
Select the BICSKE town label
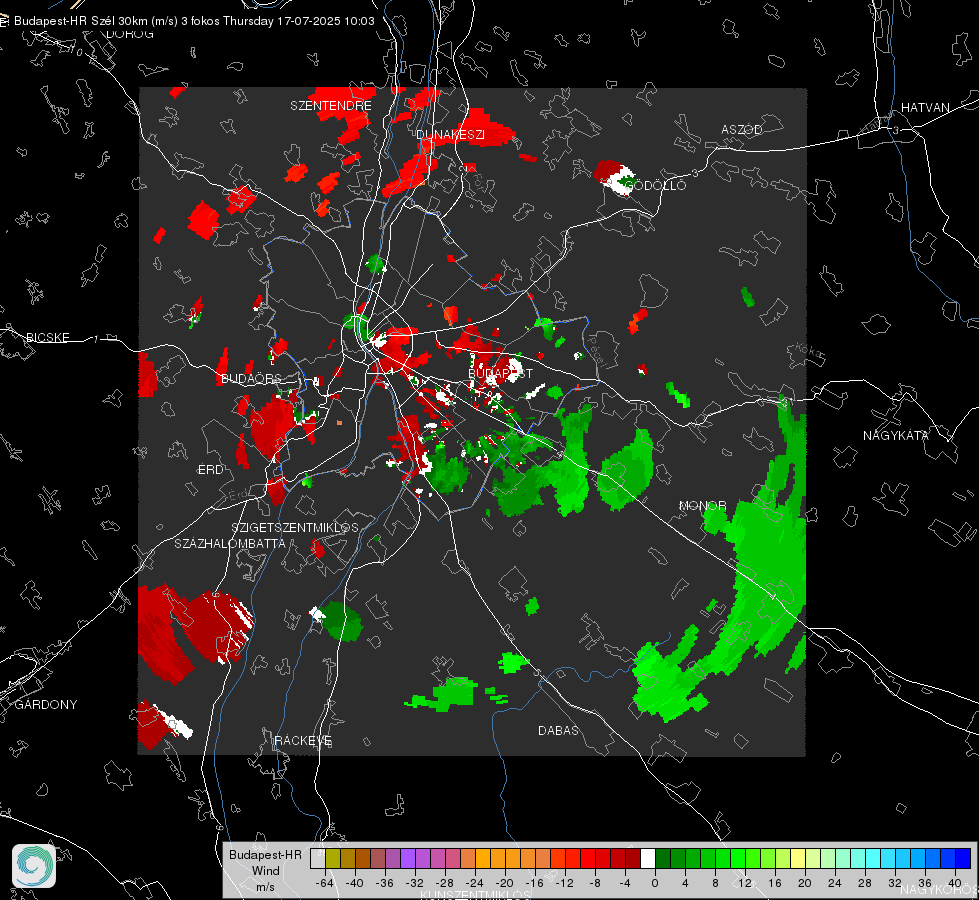[47, 338]
